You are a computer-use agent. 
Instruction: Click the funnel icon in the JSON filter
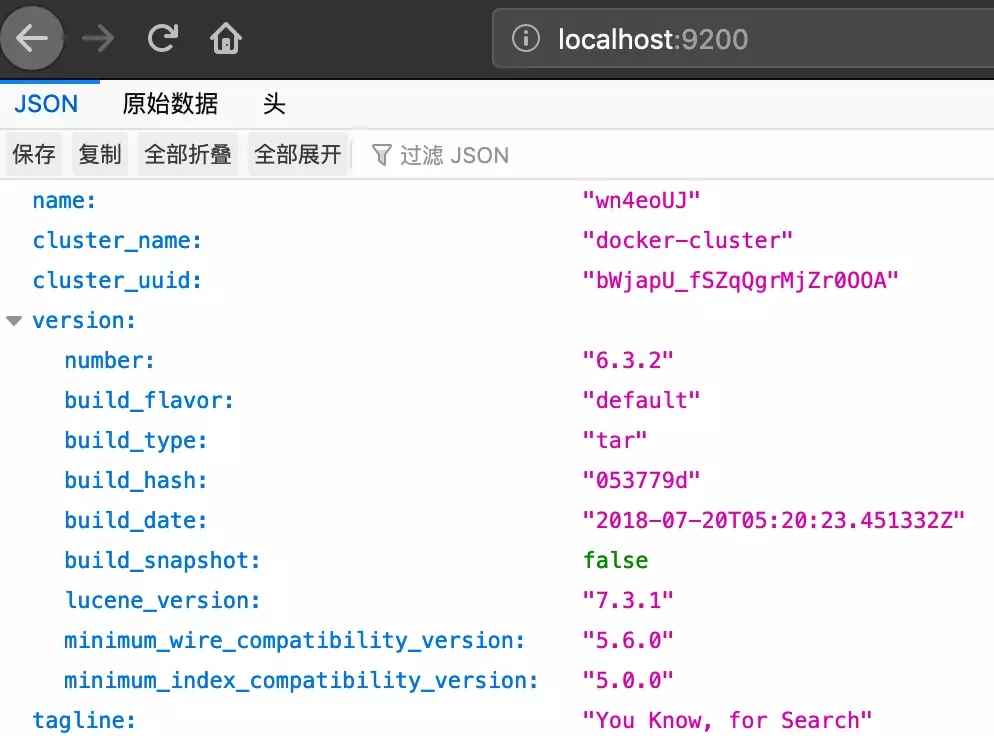(382, 154)
